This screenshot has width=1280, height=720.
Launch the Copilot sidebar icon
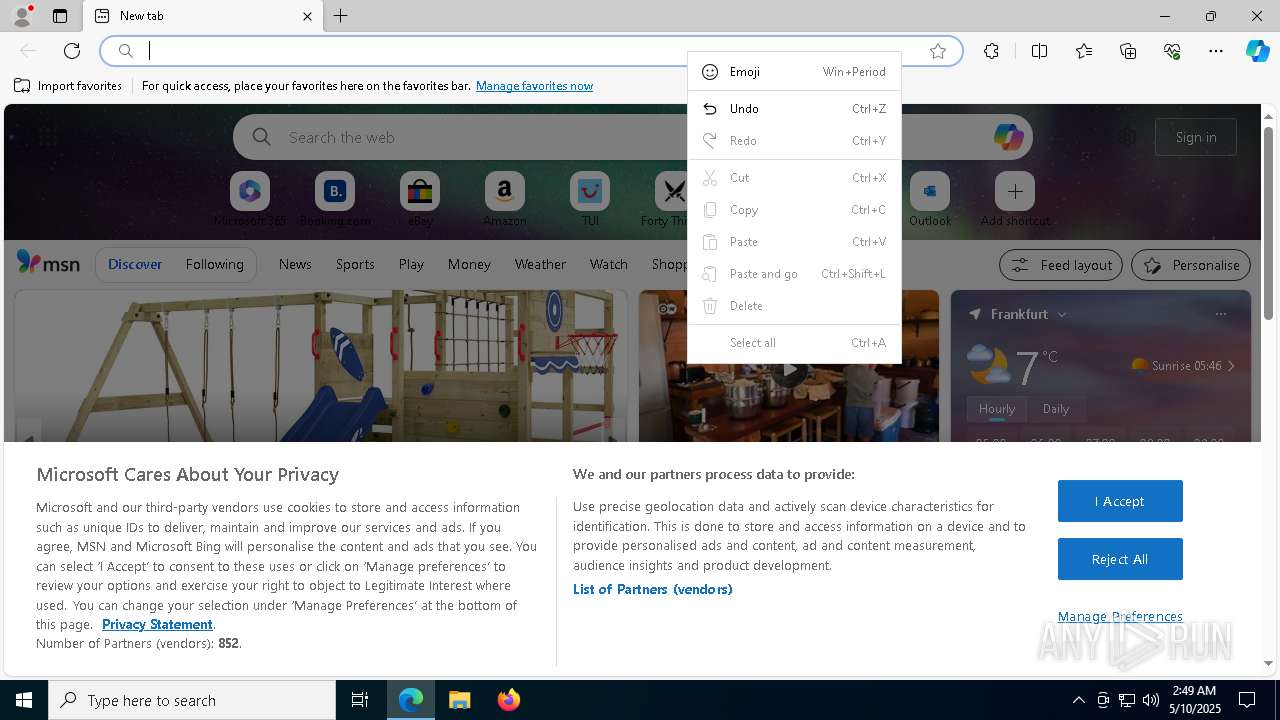(1257, 51)
